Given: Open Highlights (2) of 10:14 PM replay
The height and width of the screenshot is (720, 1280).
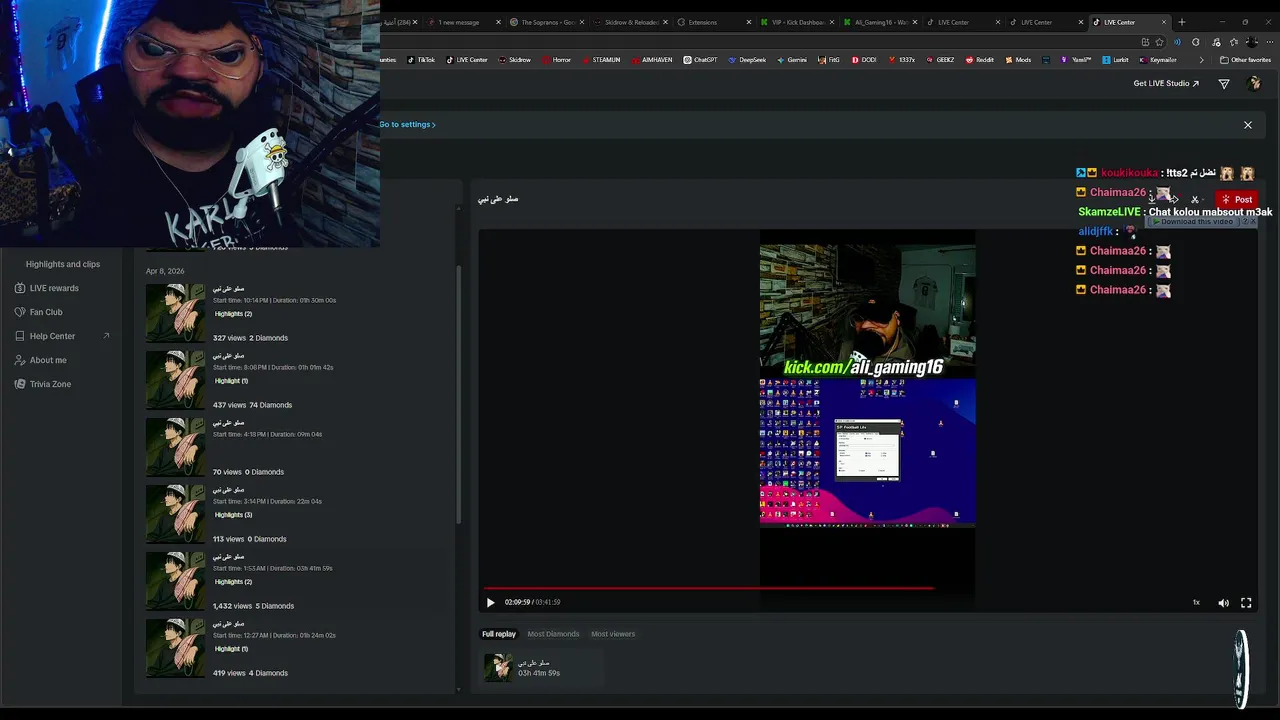Looking at the screenshot, I should pyautogui.click(x=233, y=314).
